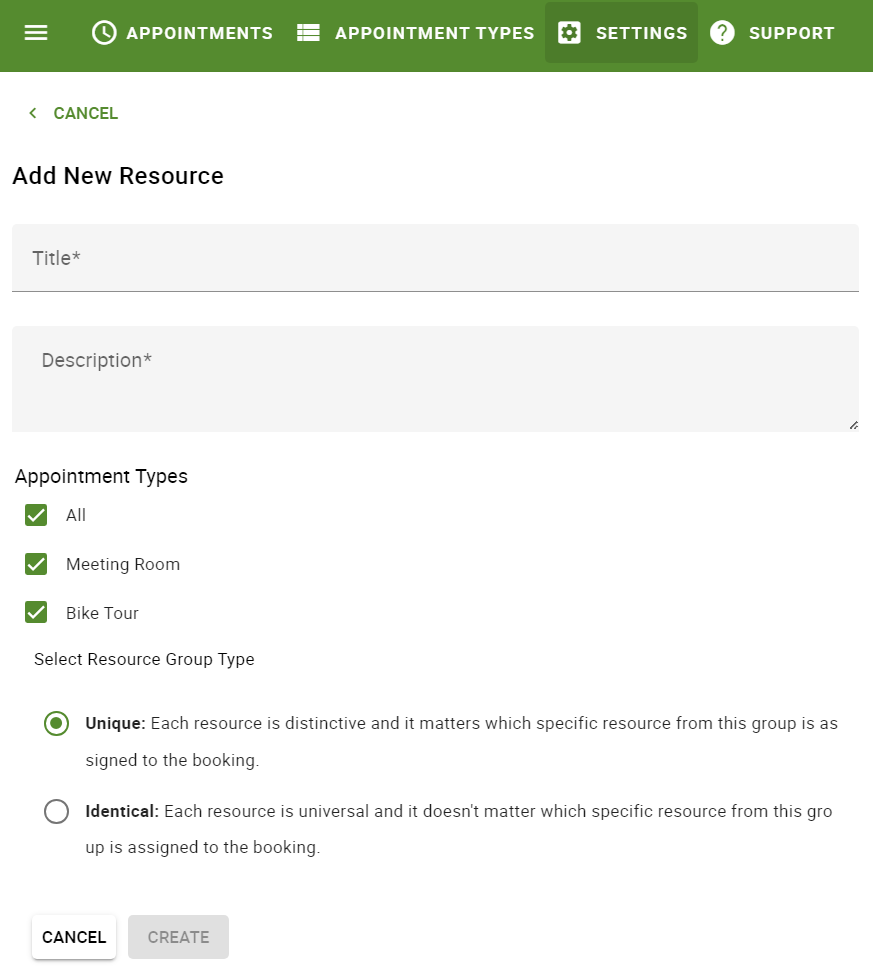
Task: Click the back chevron beside Cancel
Action: point(32,113)
